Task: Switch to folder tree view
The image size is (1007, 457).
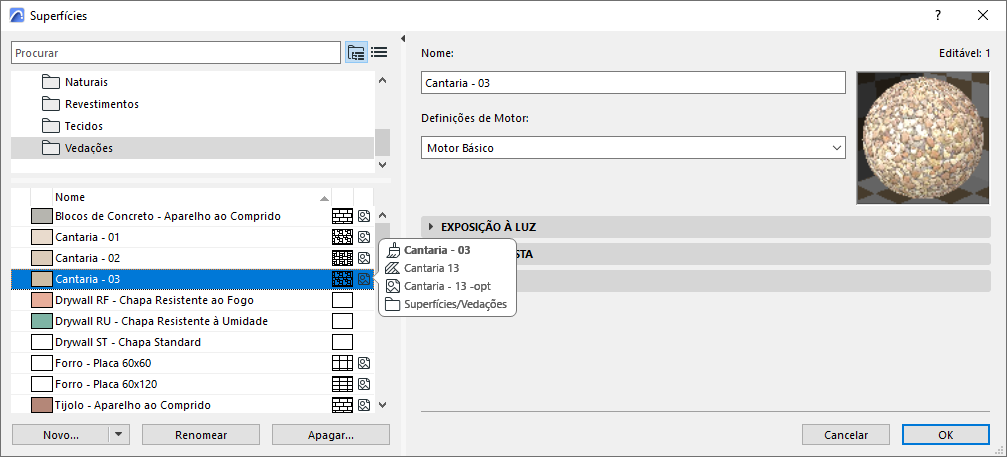Action: (356, 53)
